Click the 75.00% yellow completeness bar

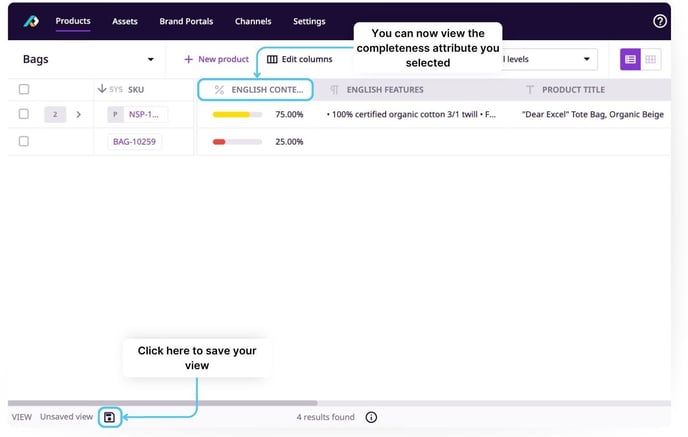237,115
